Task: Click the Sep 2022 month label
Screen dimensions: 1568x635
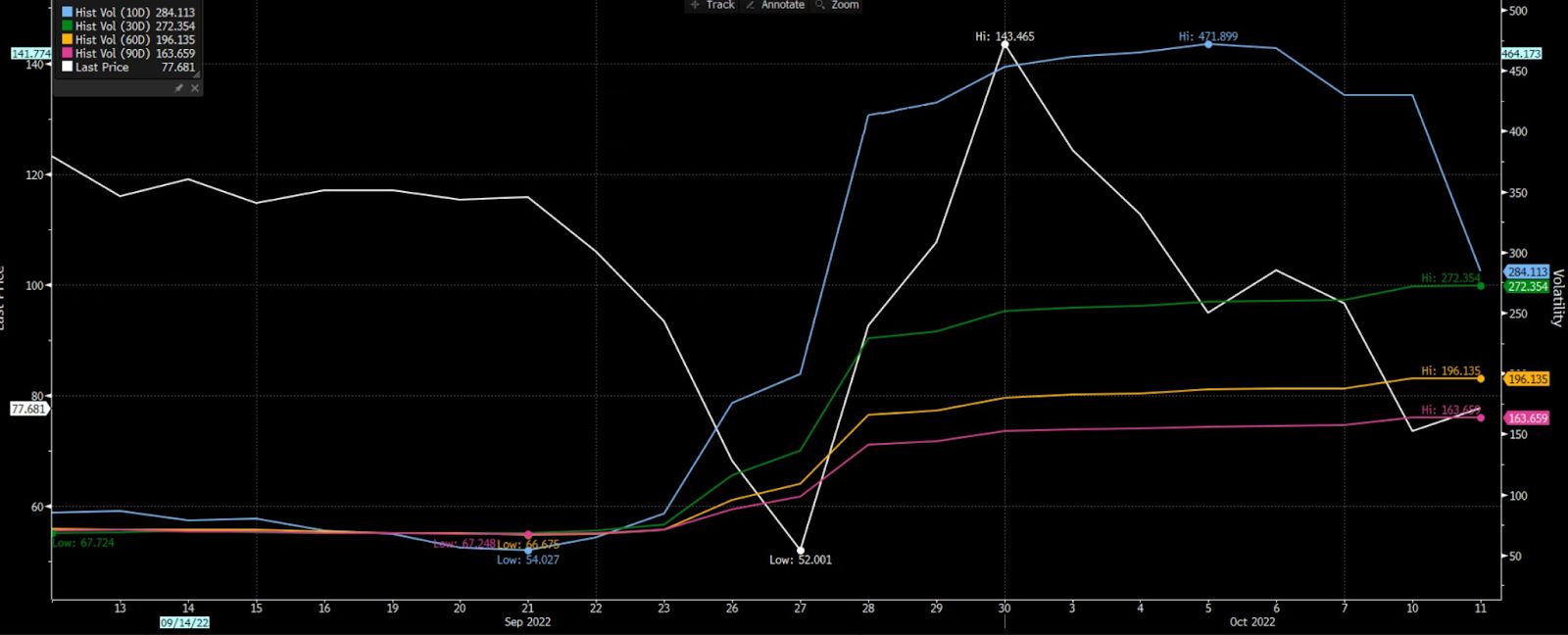Action: coord(527,622)
